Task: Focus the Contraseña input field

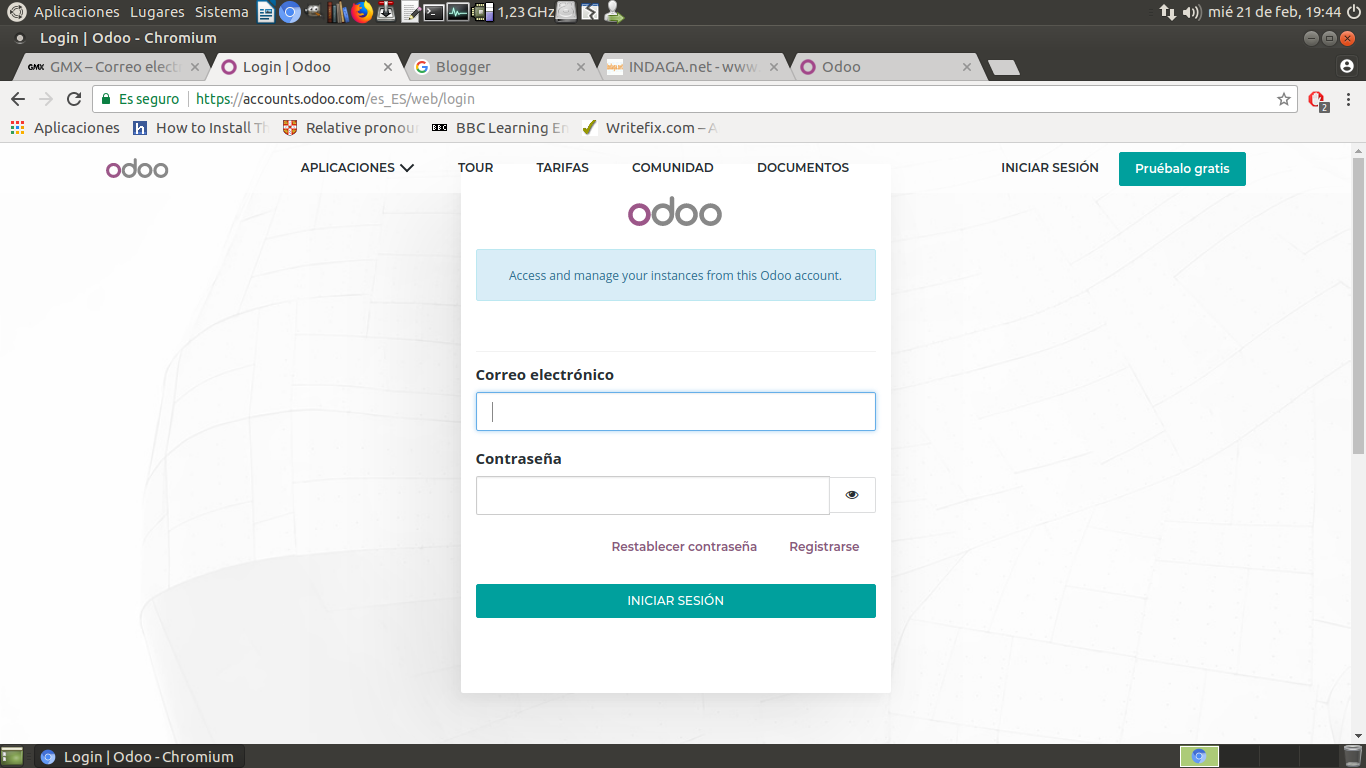Action: (653, 495)
